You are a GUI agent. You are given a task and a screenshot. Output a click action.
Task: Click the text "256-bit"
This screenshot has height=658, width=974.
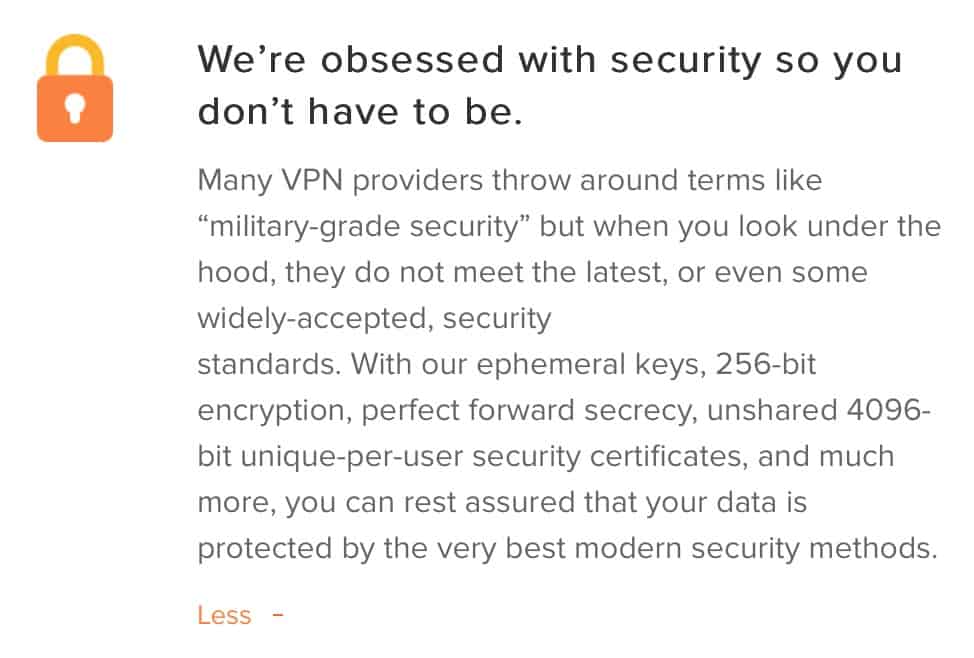pos(765,364)
